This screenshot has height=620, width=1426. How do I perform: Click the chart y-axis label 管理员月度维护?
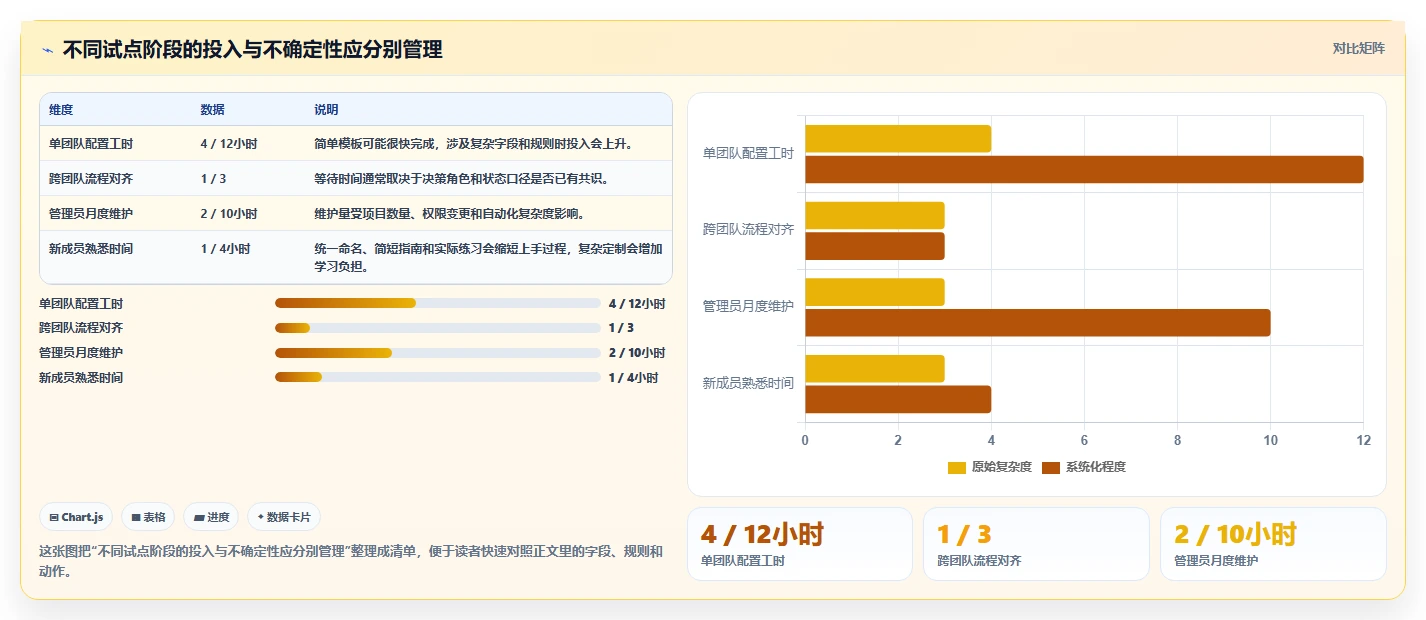748,306
